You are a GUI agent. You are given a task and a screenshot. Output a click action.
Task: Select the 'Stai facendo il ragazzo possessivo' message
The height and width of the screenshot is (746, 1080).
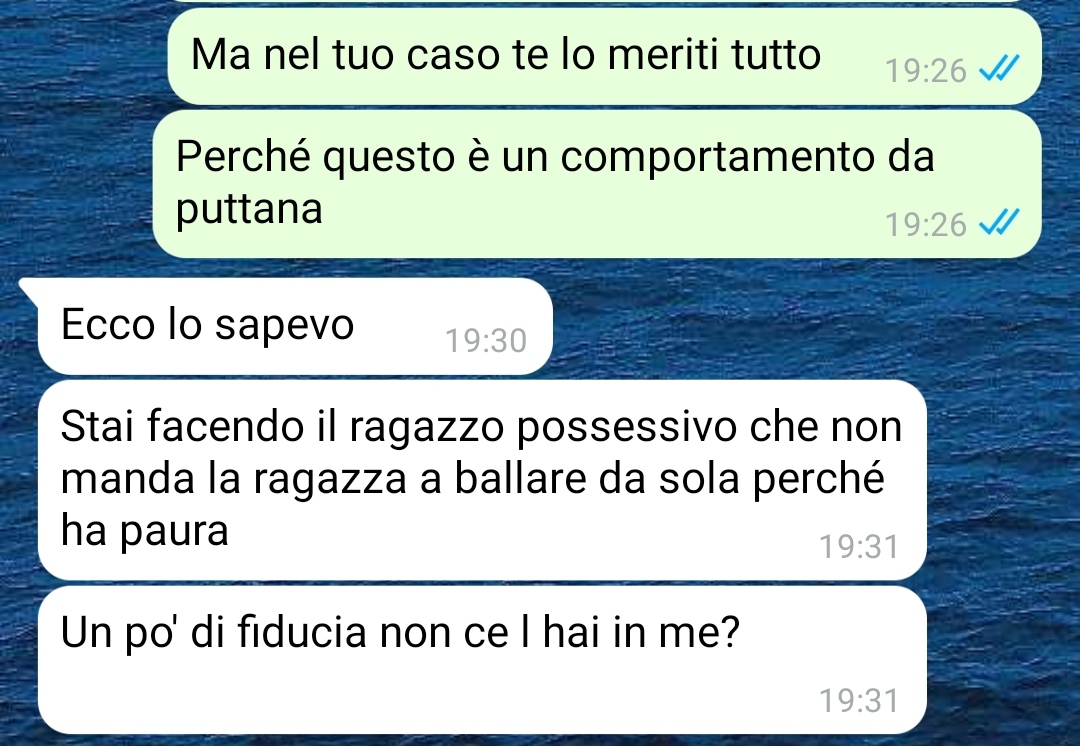coord(482,480)
